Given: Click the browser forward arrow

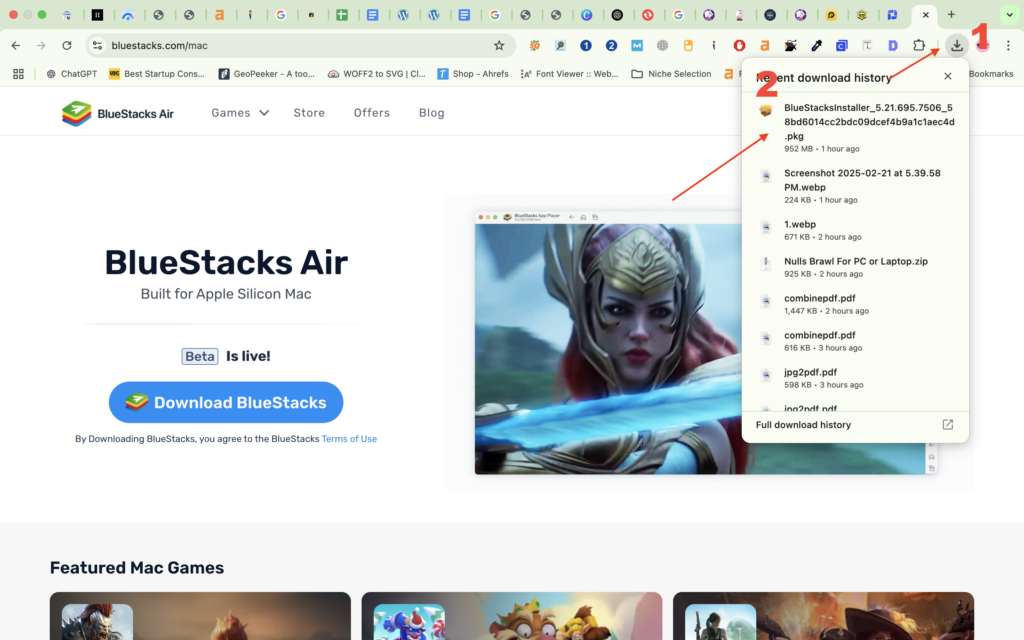Looking at the screenshot, I should pos(41,45).
